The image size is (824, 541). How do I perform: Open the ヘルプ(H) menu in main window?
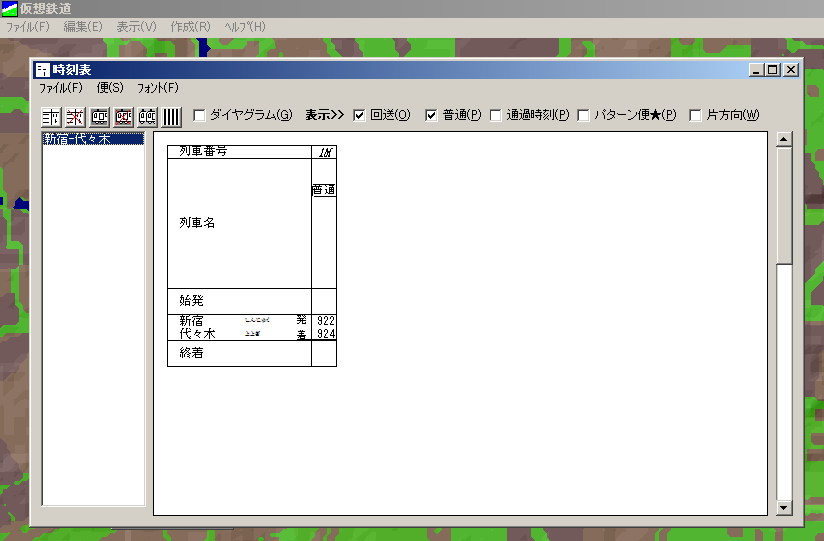(x=245, y=27)
